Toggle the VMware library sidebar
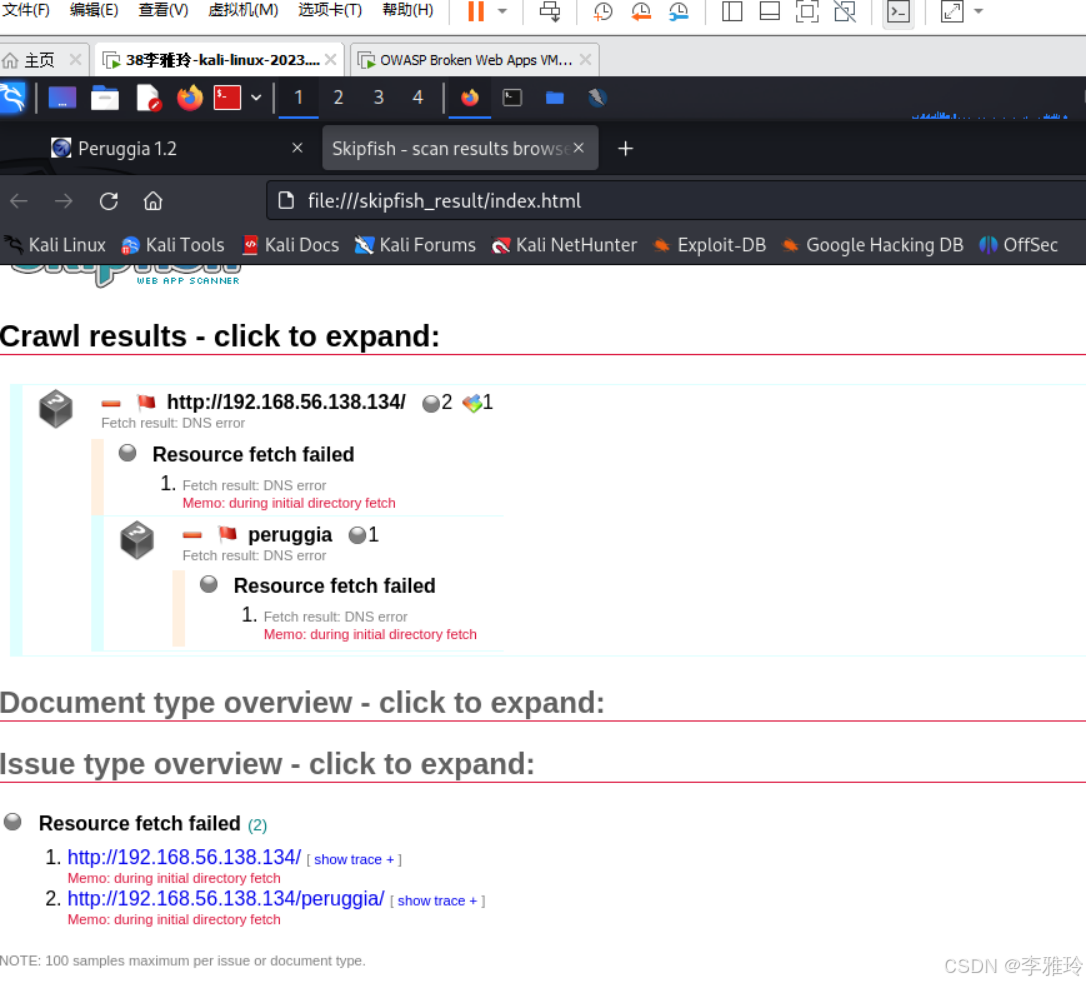Screen dimensions: 1087x983 [x=731, y=11]
